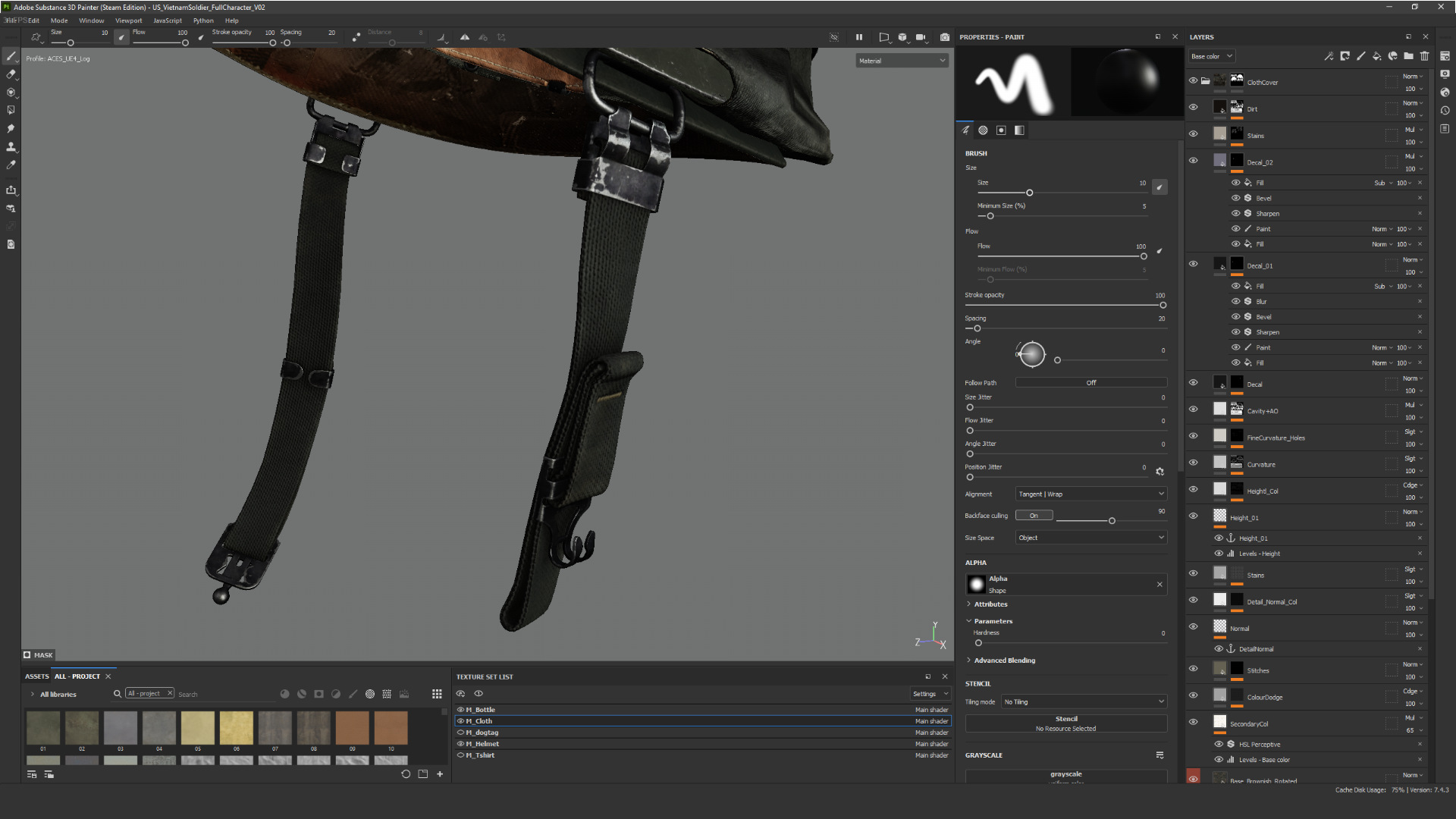Image resolution: width=1456 pixels, height=819 pixels.
Task: Delete layer using trash icon
Action: [1424, 56]
